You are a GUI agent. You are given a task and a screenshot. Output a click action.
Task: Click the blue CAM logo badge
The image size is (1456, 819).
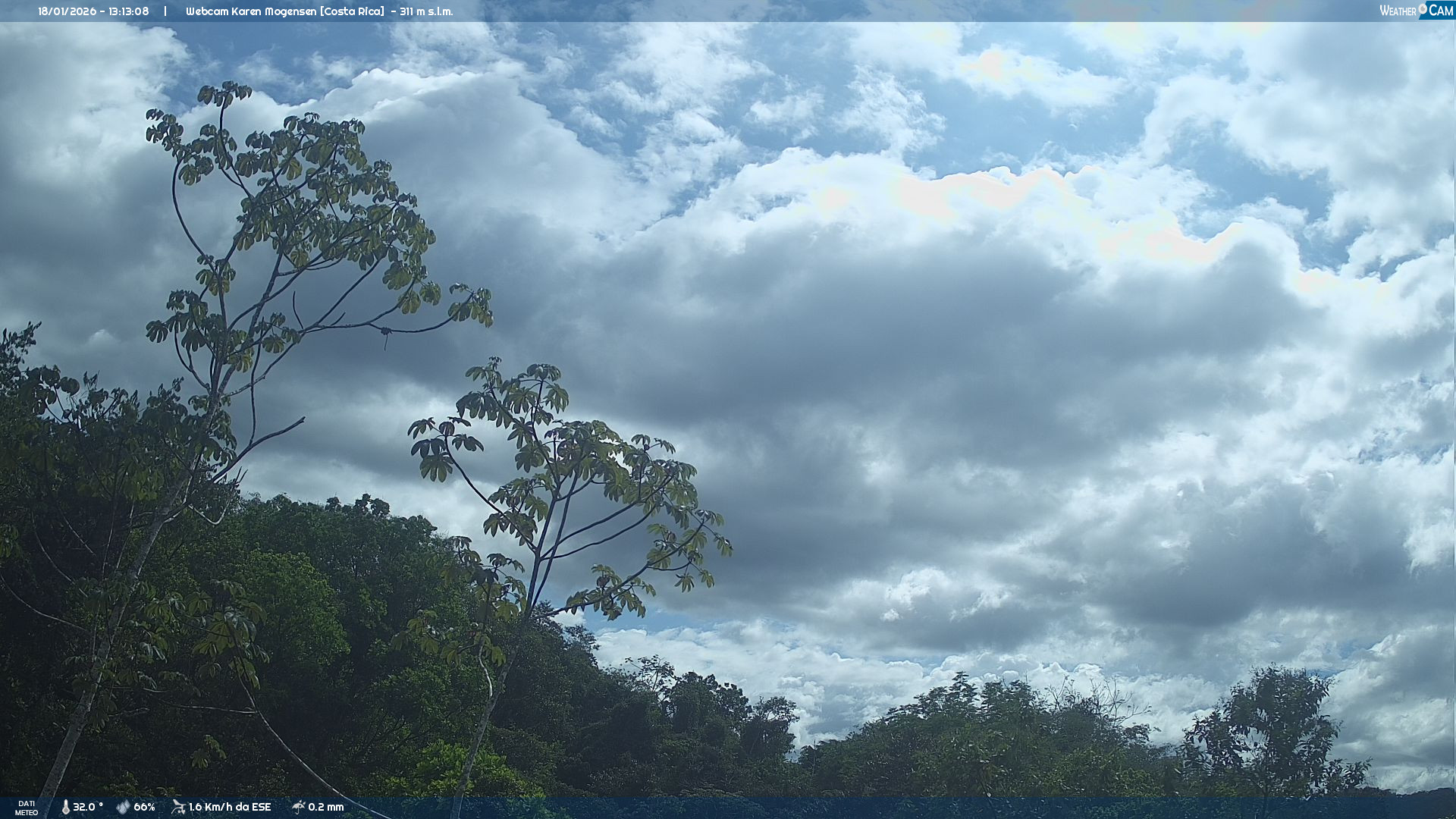pos(1440,11)
